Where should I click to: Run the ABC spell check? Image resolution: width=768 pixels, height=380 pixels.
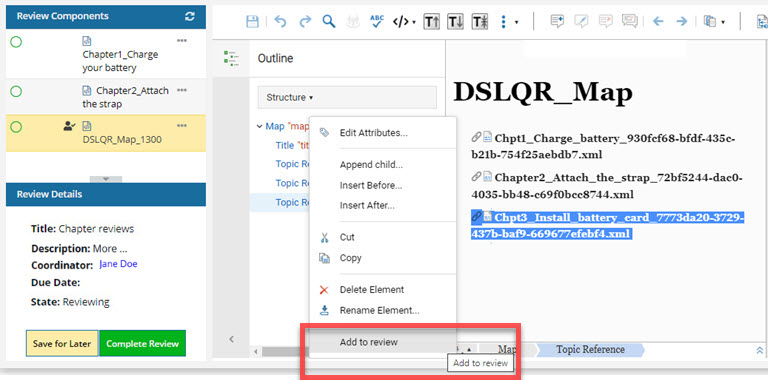point(377,21)
